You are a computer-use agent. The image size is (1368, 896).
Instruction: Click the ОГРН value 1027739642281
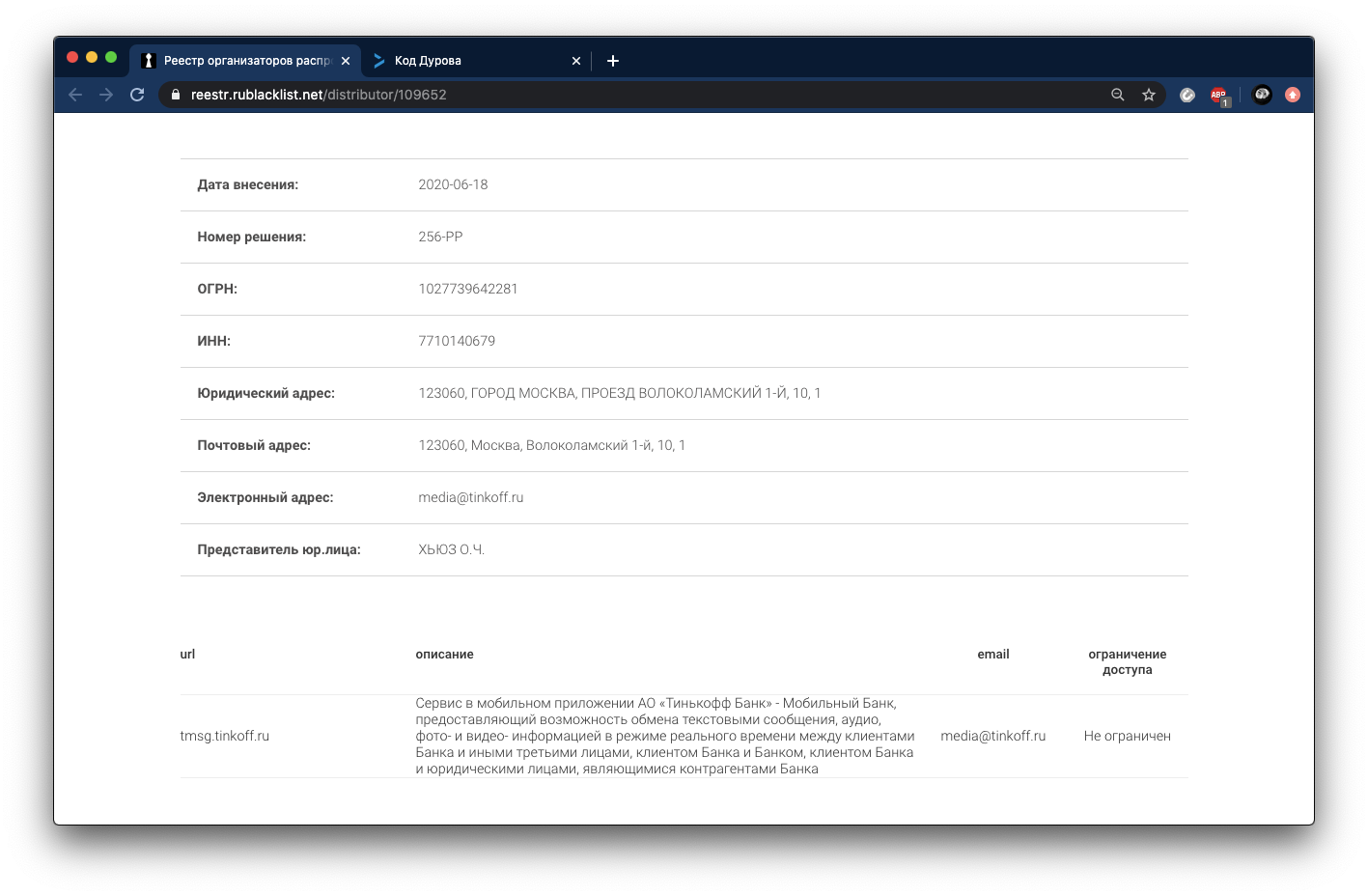tap(468, 289)
